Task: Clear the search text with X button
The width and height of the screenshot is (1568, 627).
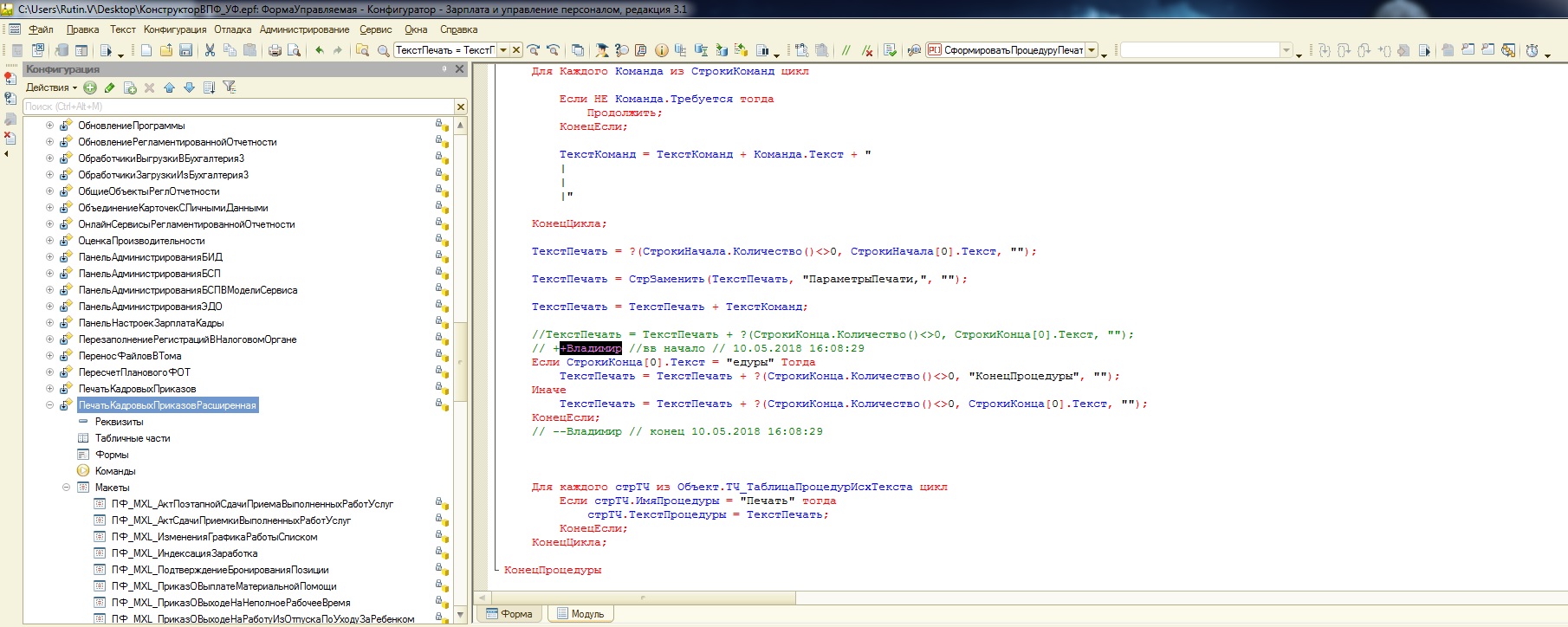Action: [516, 50]
